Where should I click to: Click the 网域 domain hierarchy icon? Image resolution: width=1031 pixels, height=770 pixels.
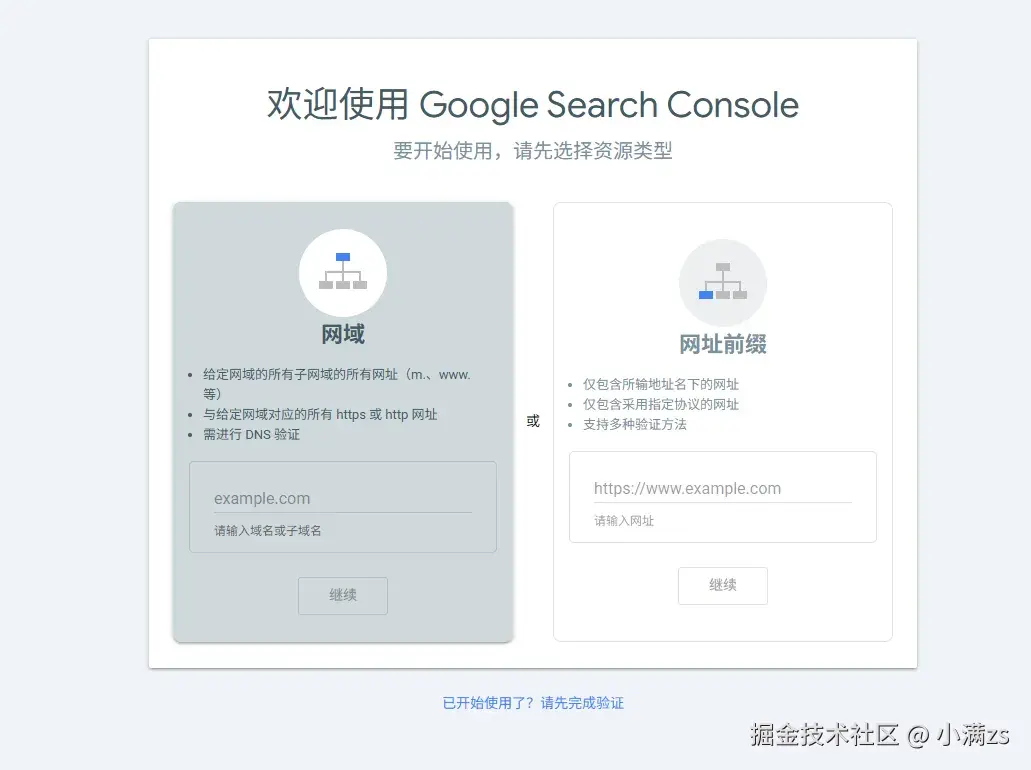pyautogui.click(x=343, y=272)
